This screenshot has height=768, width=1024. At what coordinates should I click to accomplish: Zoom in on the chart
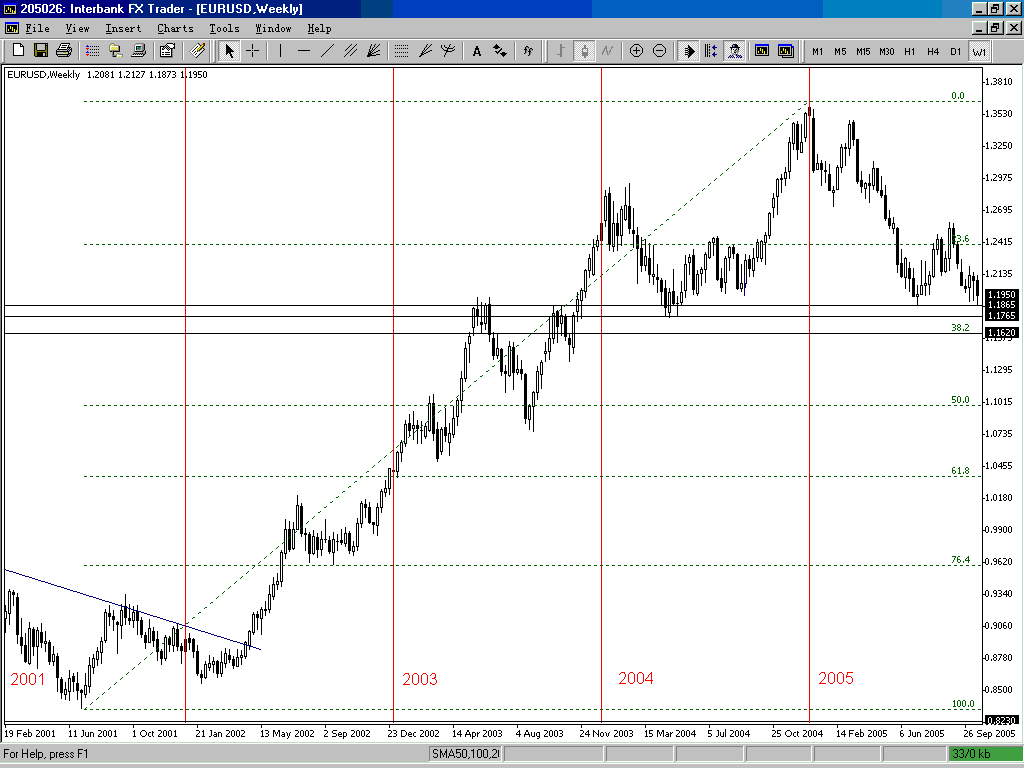point(636,51)
